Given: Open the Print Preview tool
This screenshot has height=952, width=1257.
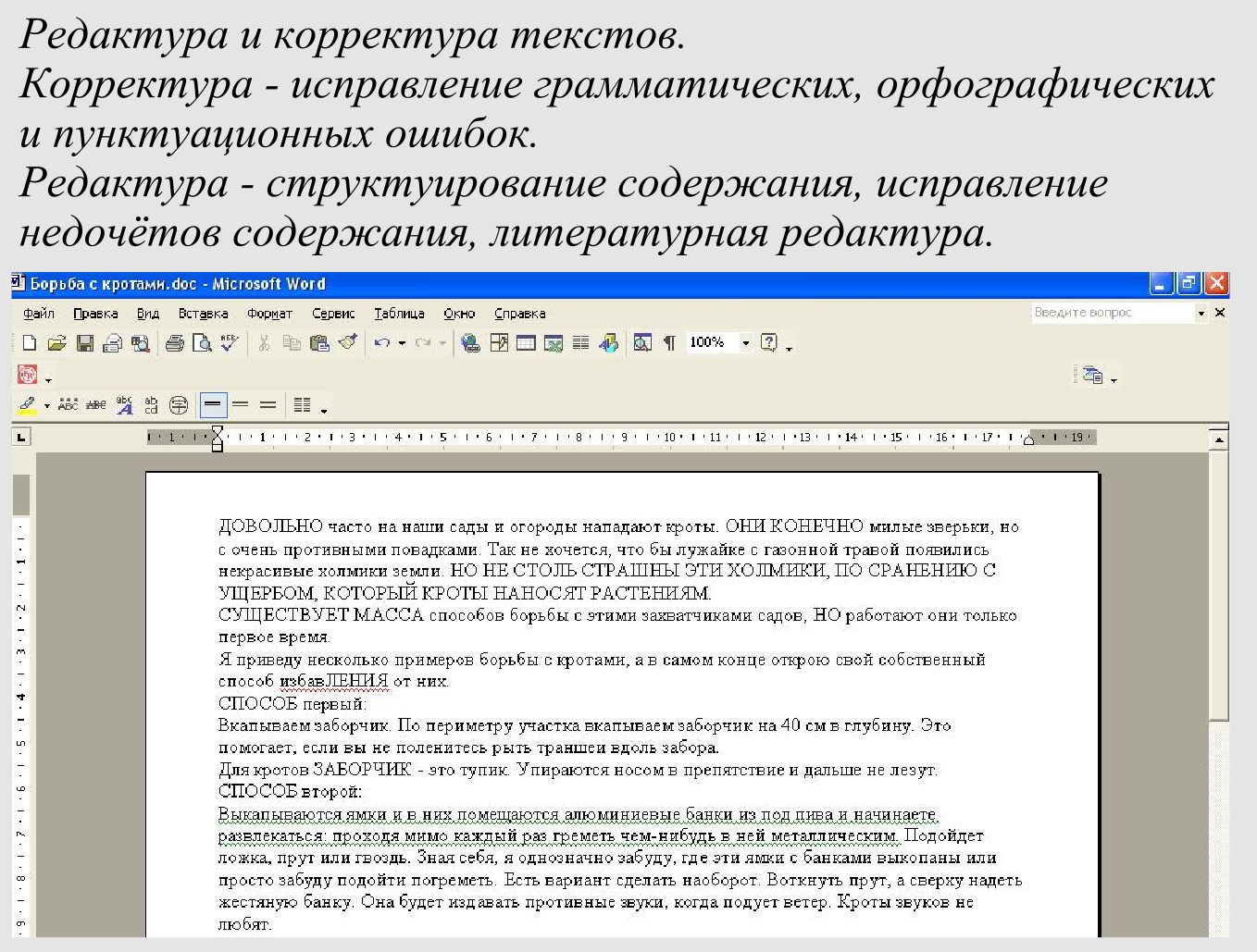Looking at the screenshot, I should pos(203,342).
